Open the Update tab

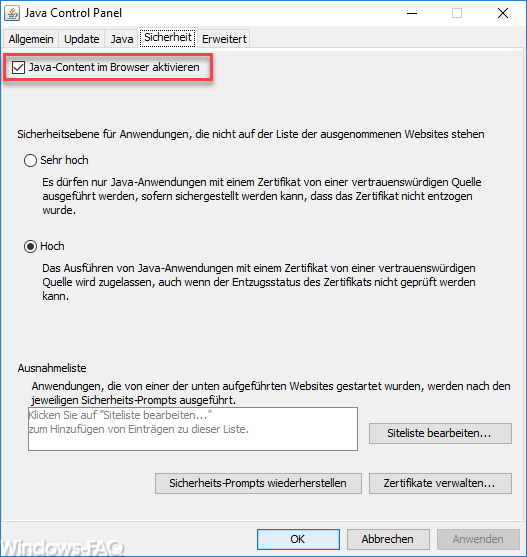pos(81,39)
